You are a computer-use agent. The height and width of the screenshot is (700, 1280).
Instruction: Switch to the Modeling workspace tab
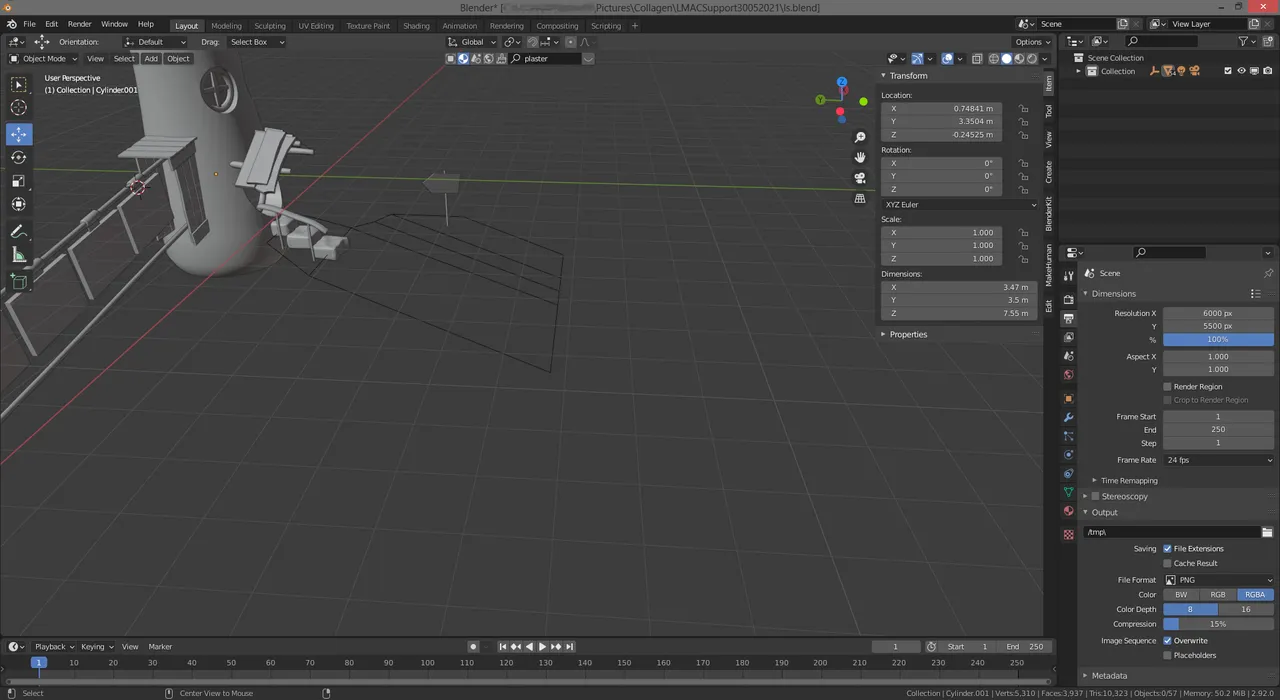(x=226, y=26)
